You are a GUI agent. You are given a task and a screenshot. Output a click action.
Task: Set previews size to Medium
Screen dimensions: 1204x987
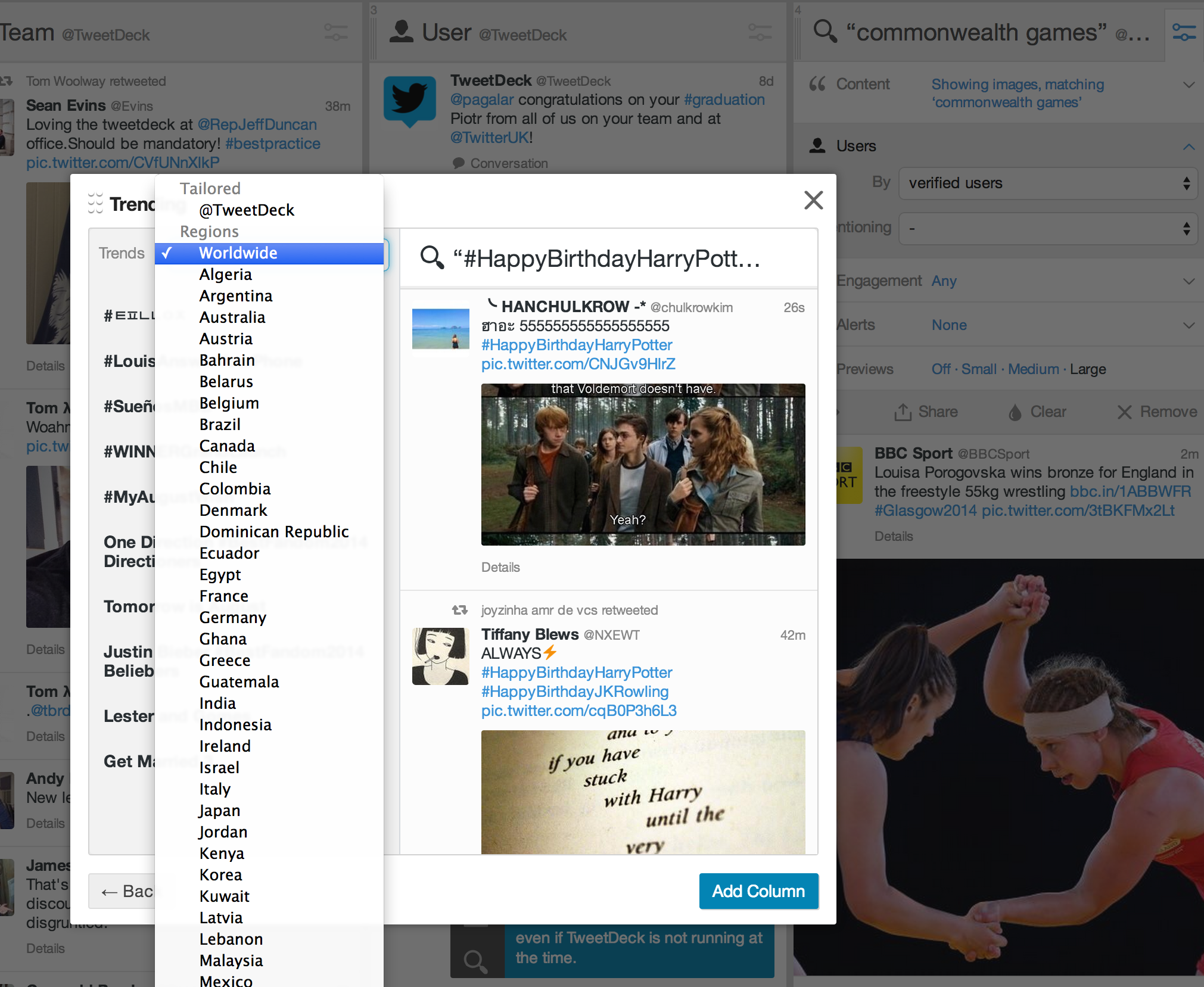1033,369
